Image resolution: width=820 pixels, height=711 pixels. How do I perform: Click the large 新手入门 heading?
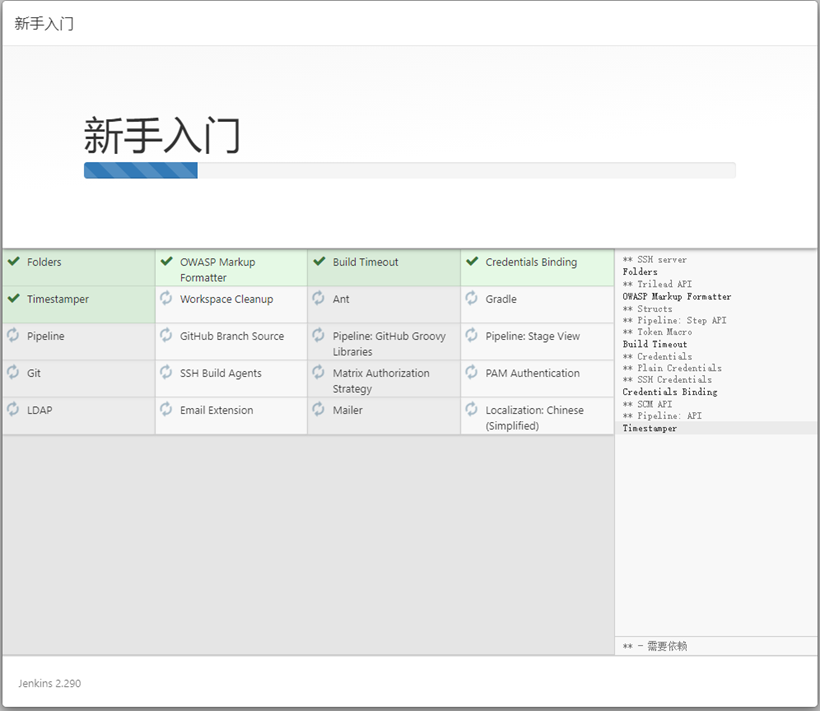162,135
